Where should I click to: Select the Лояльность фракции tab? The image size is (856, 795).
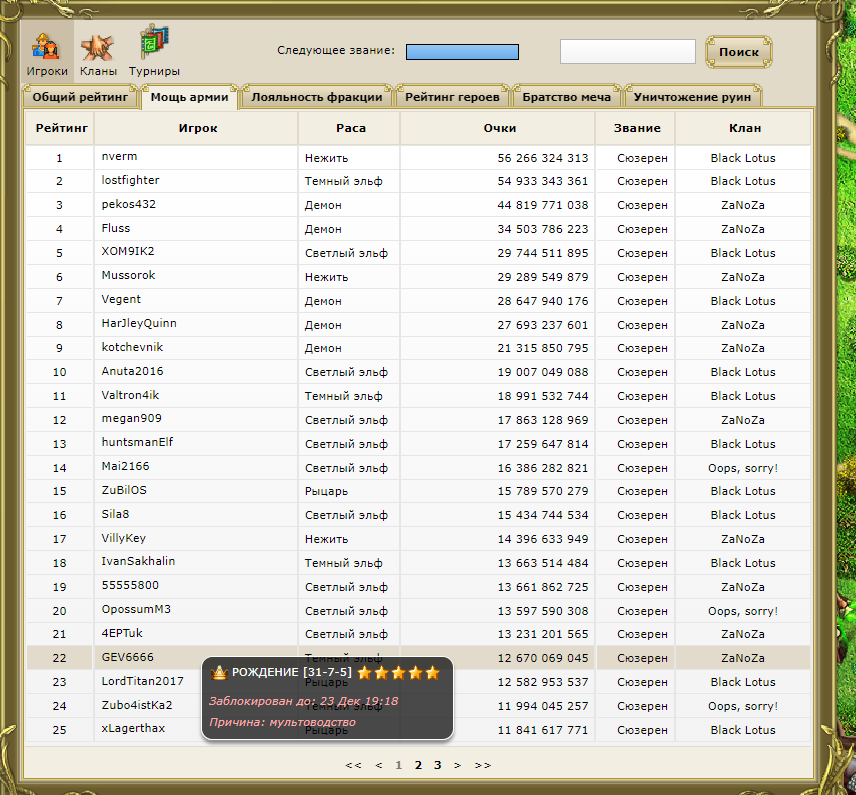point(316,97)
